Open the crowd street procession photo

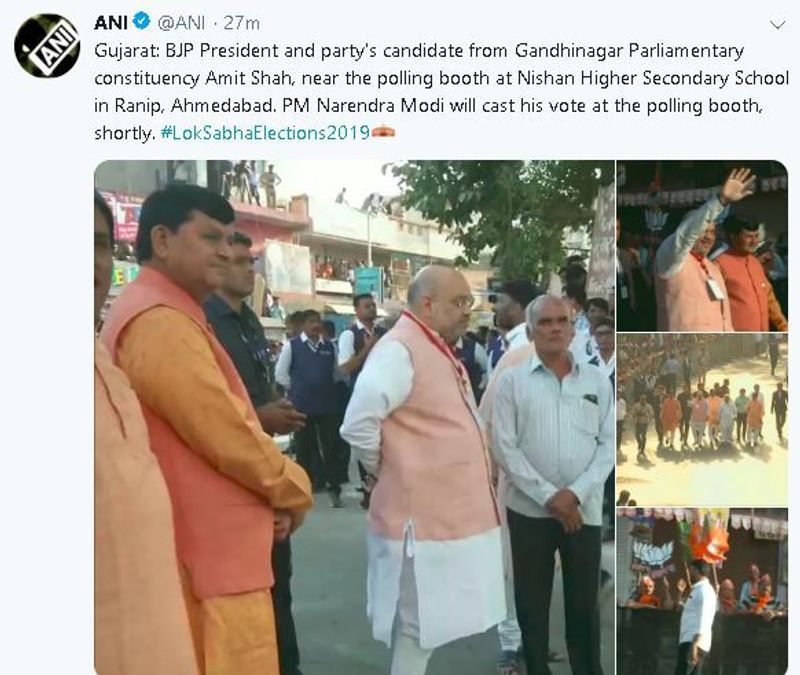[702, 419]
